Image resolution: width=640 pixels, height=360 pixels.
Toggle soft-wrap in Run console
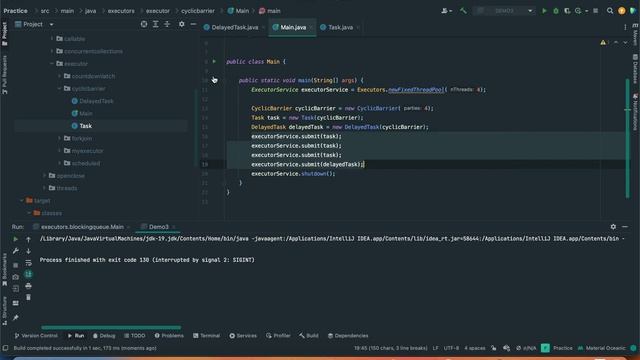pyautogui.click(x=28, y=263)
